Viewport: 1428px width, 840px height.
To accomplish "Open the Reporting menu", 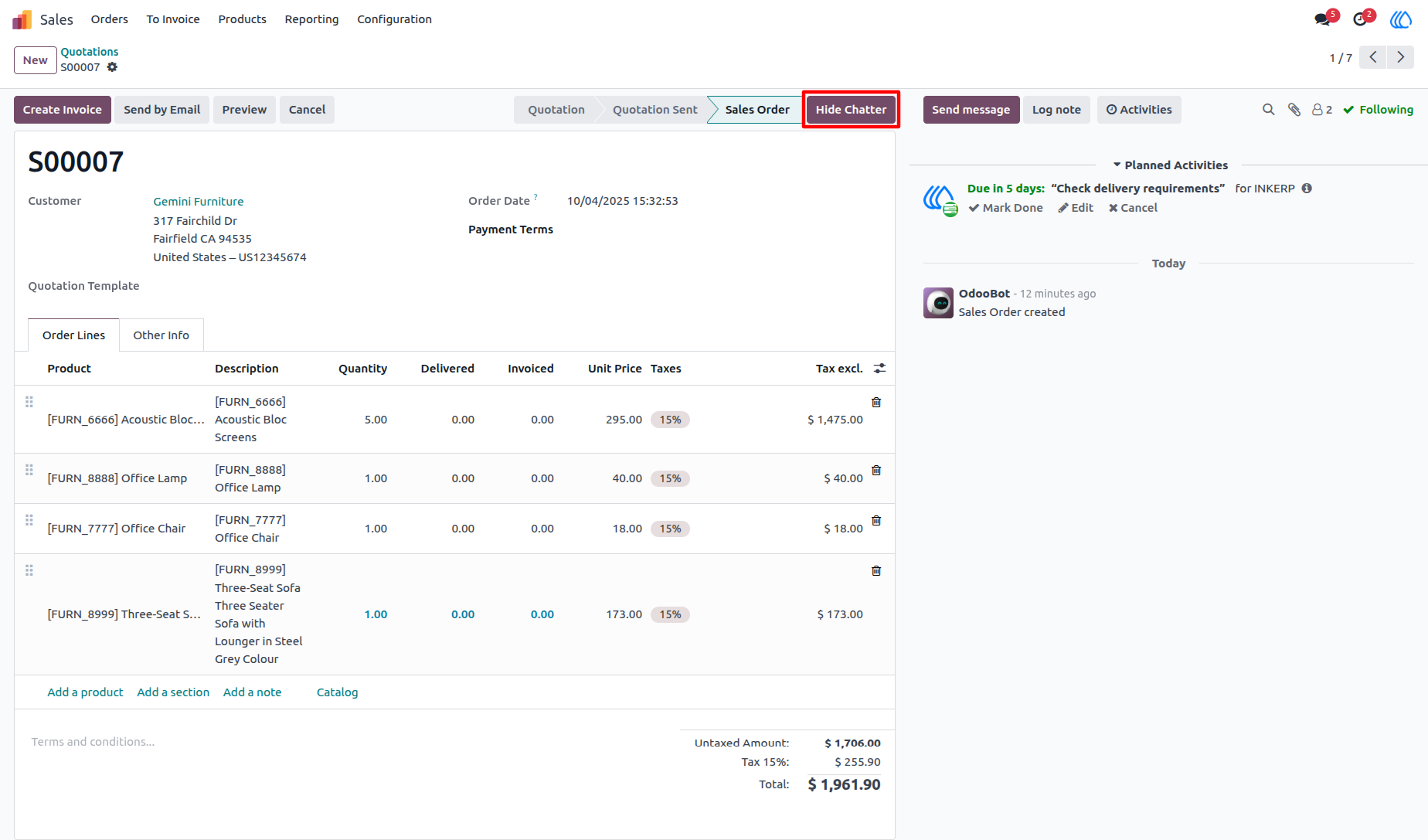I will pyautogui.click(x=311, y=19).
